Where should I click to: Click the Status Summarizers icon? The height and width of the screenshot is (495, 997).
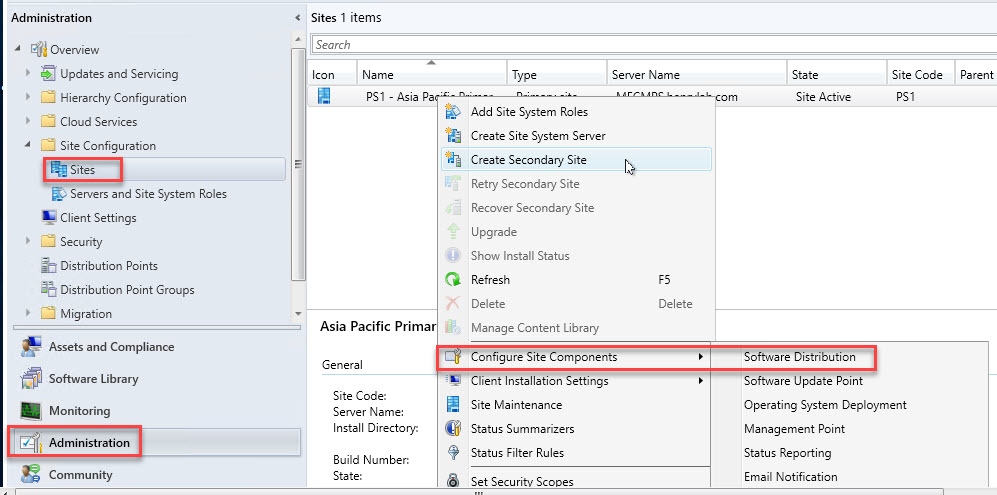tap(453, 429)
